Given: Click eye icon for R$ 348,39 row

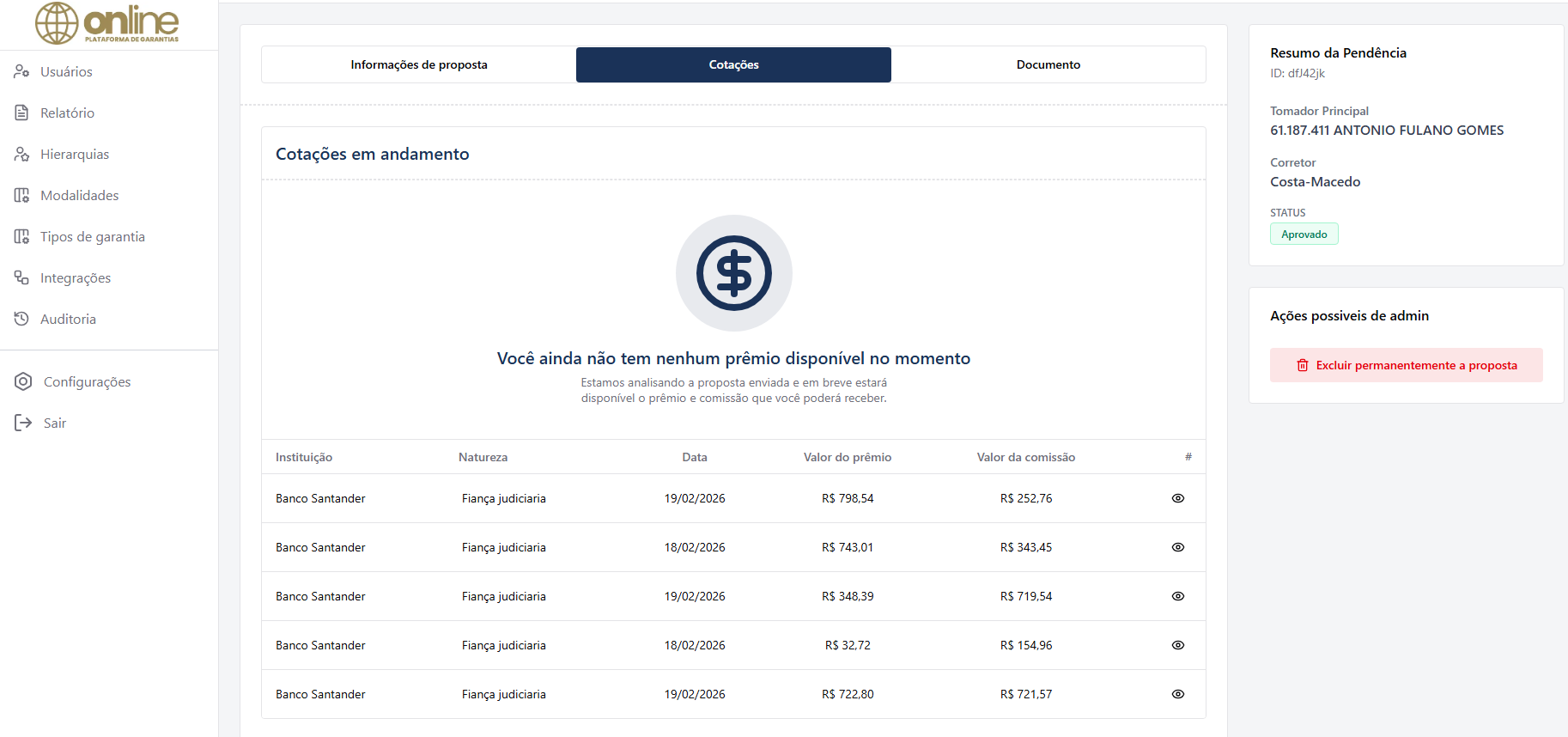Looking at the screenshot, I should pos(1177,596).
